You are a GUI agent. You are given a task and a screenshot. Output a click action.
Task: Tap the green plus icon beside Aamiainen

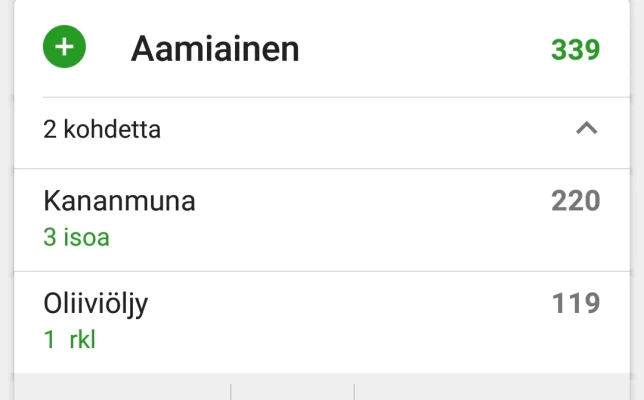(65, 48)
